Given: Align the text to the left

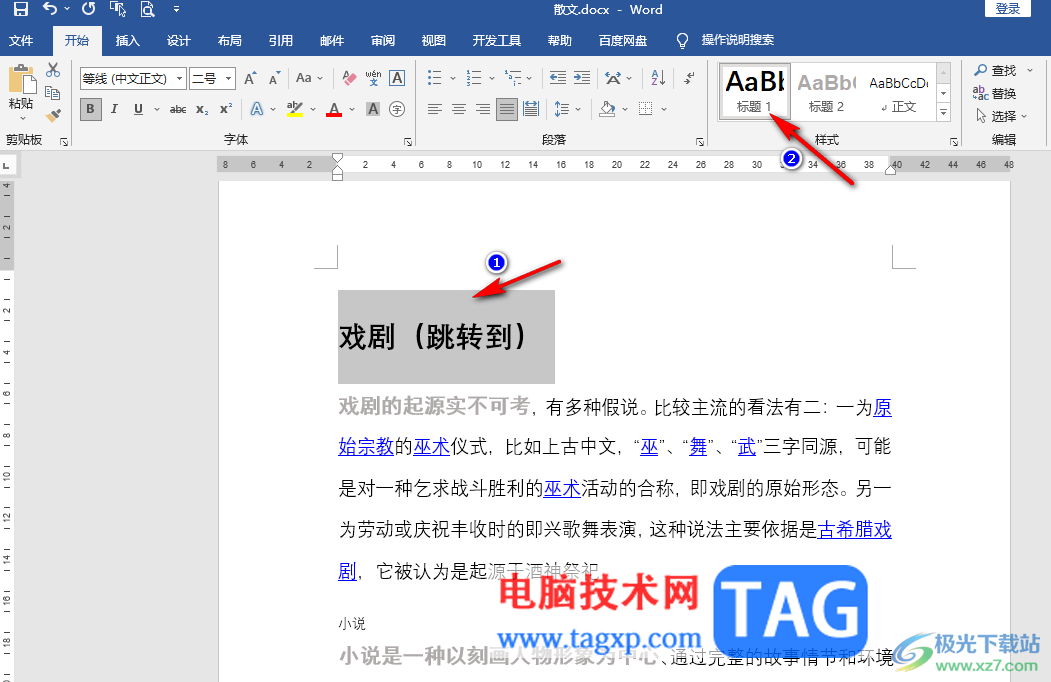Looking at the screenshot, I should pyautogui.click(x=435, y=109).
